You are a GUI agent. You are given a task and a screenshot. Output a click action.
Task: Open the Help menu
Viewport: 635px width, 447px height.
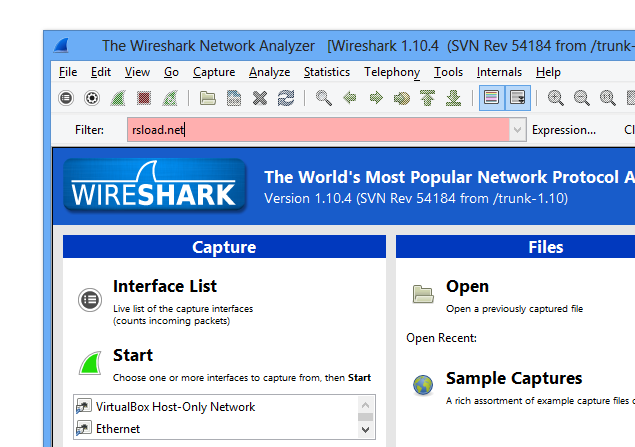548,72
